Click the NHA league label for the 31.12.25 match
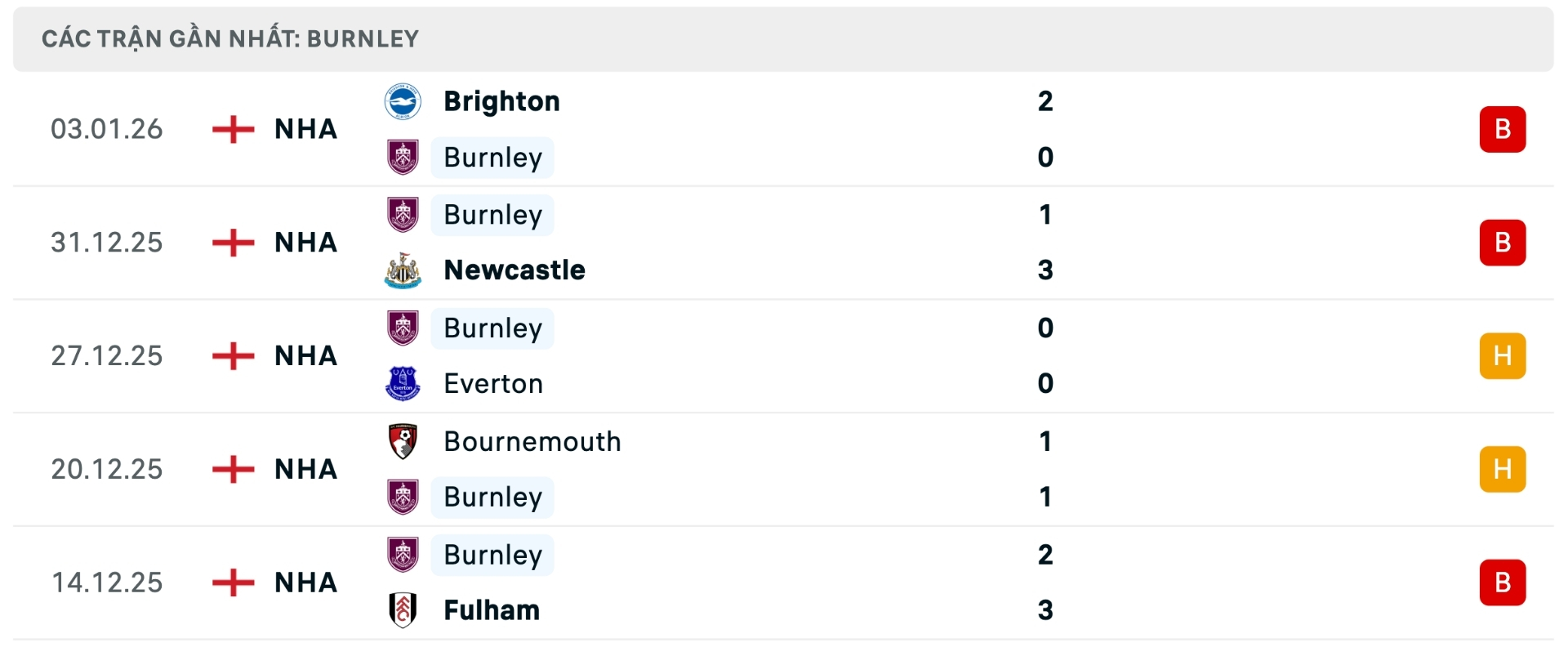Viewport: 1568px width, 647px height. pos(305,243)
